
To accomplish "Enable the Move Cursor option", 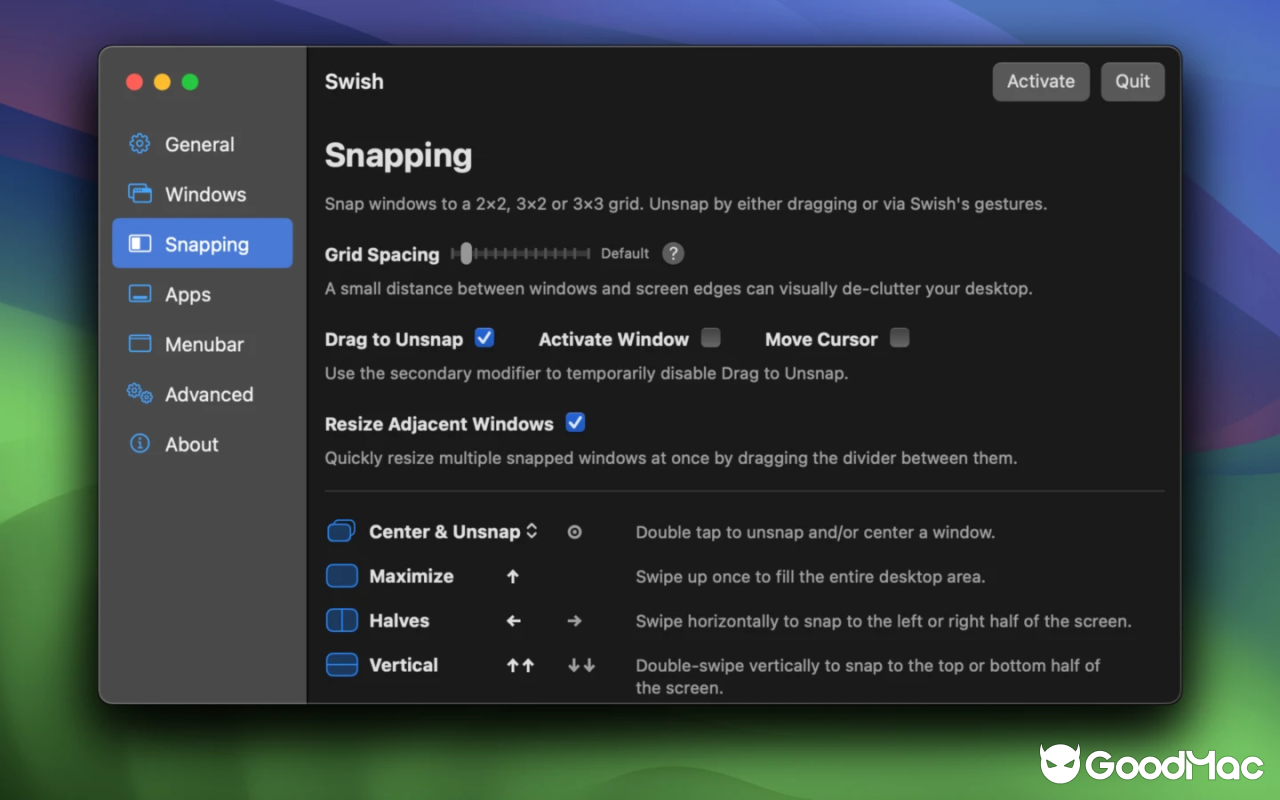I will (899, 338).
